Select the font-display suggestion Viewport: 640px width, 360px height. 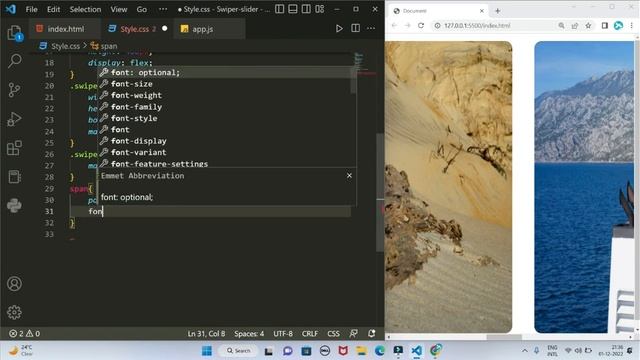(227, 141)
